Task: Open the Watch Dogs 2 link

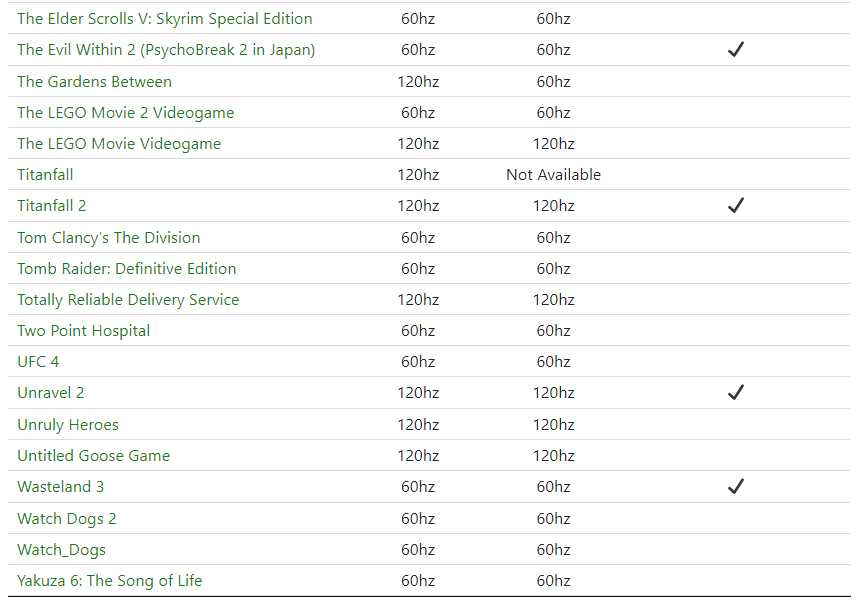Action: [x=67, y=519]
